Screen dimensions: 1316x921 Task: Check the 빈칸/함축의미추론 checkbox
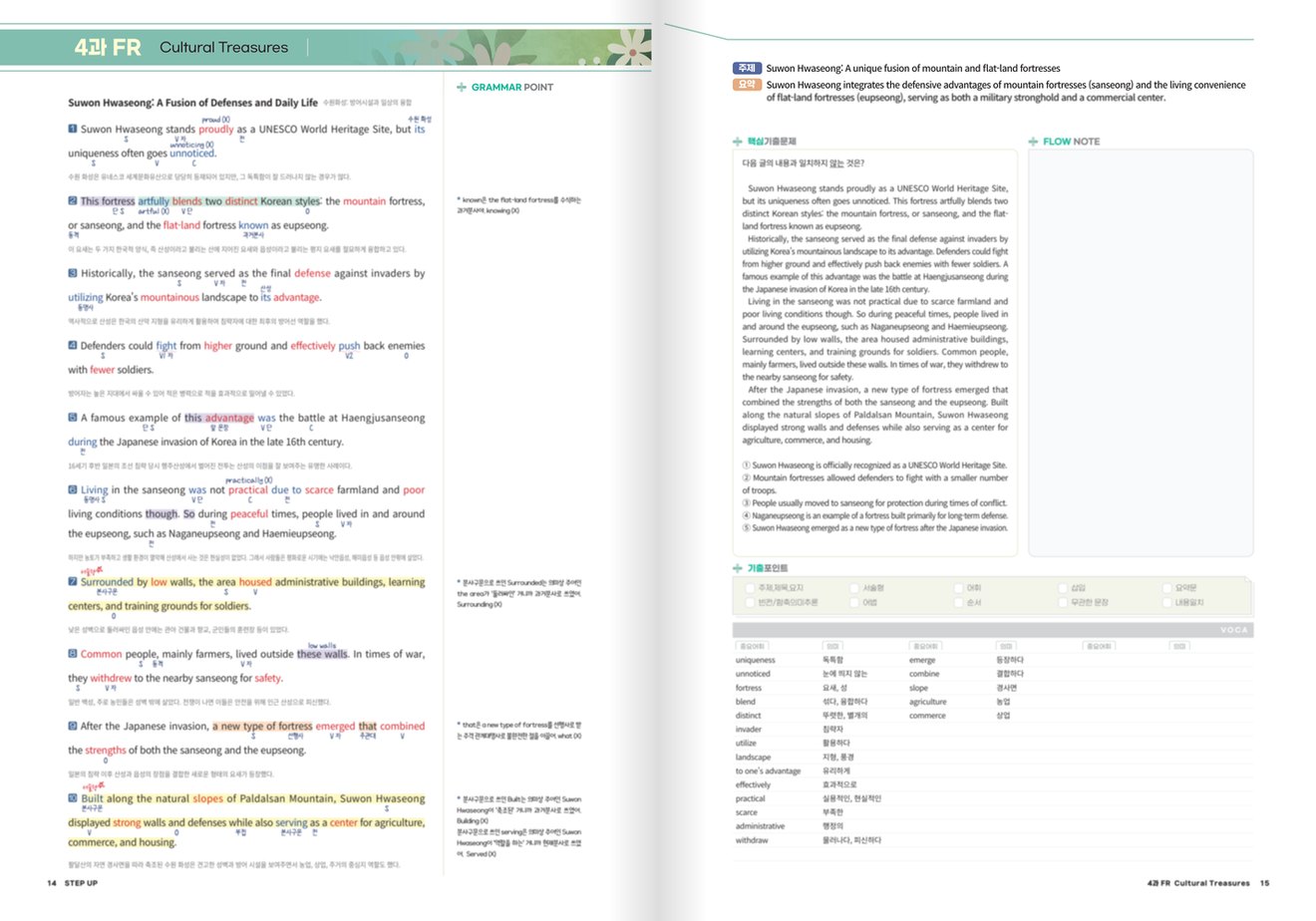point(750,602)
